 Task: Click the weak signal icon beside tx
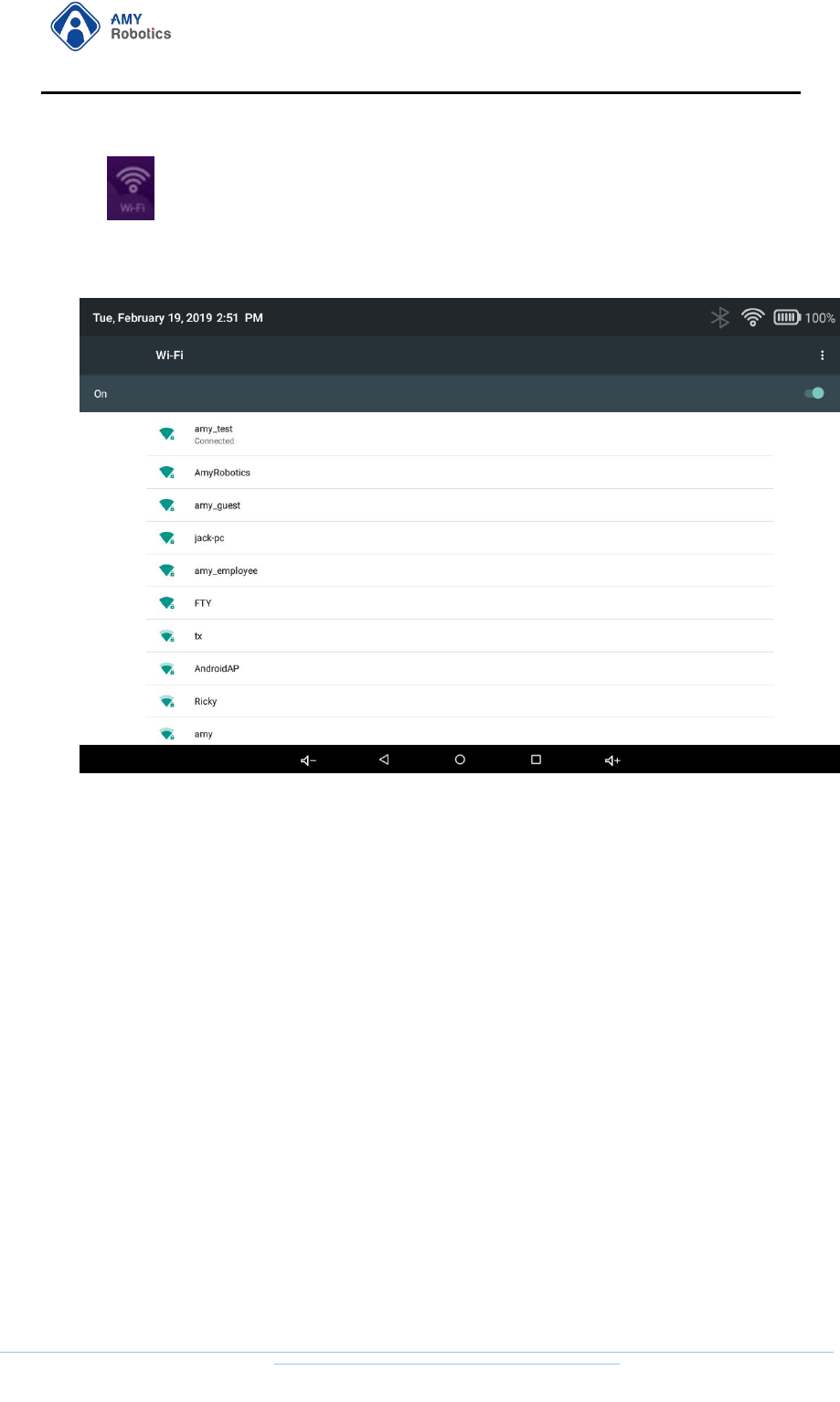167,636
